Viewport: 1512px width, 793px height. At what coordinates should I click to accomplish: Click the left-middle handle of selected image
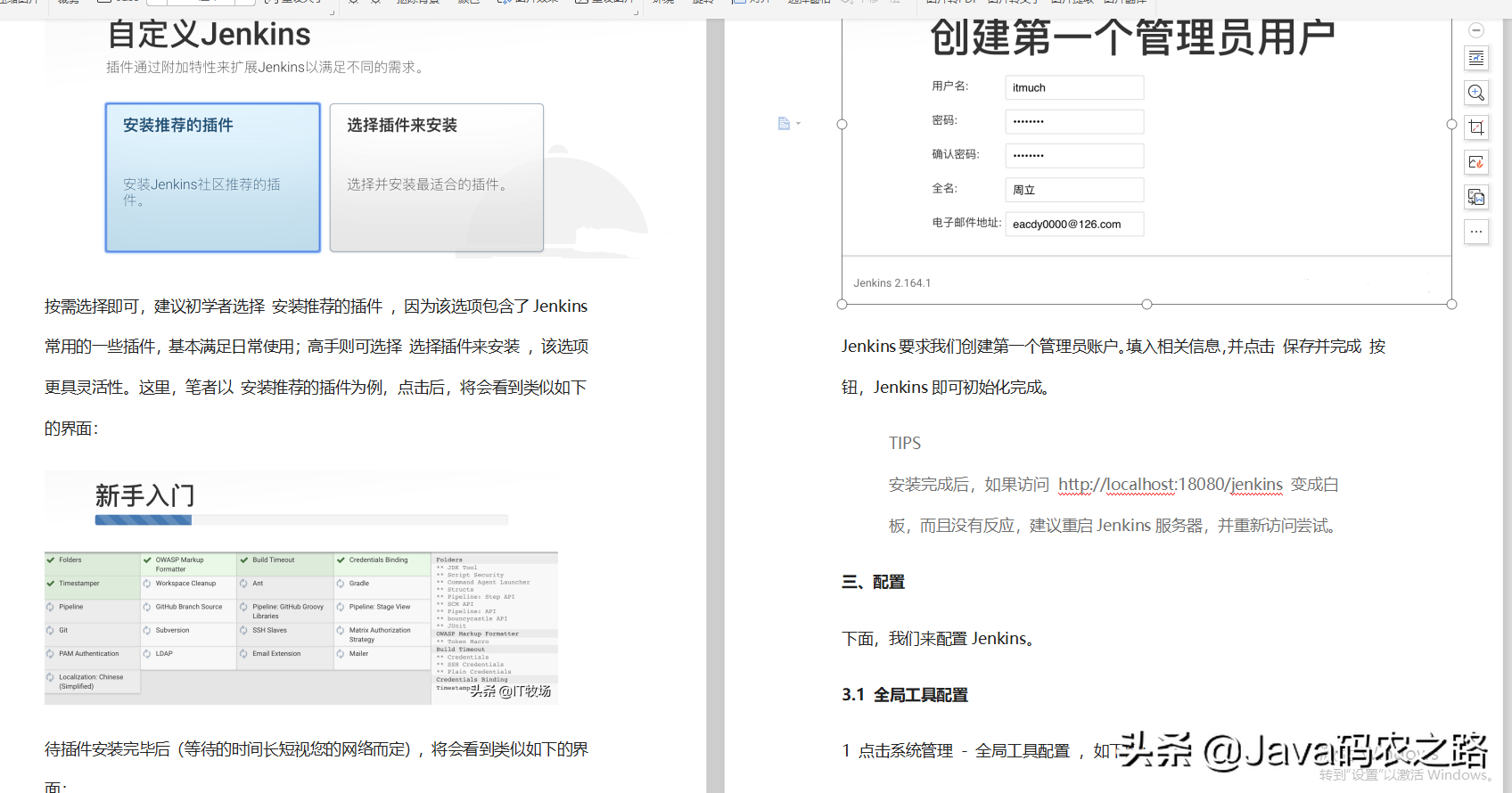[x=842, y=125]
